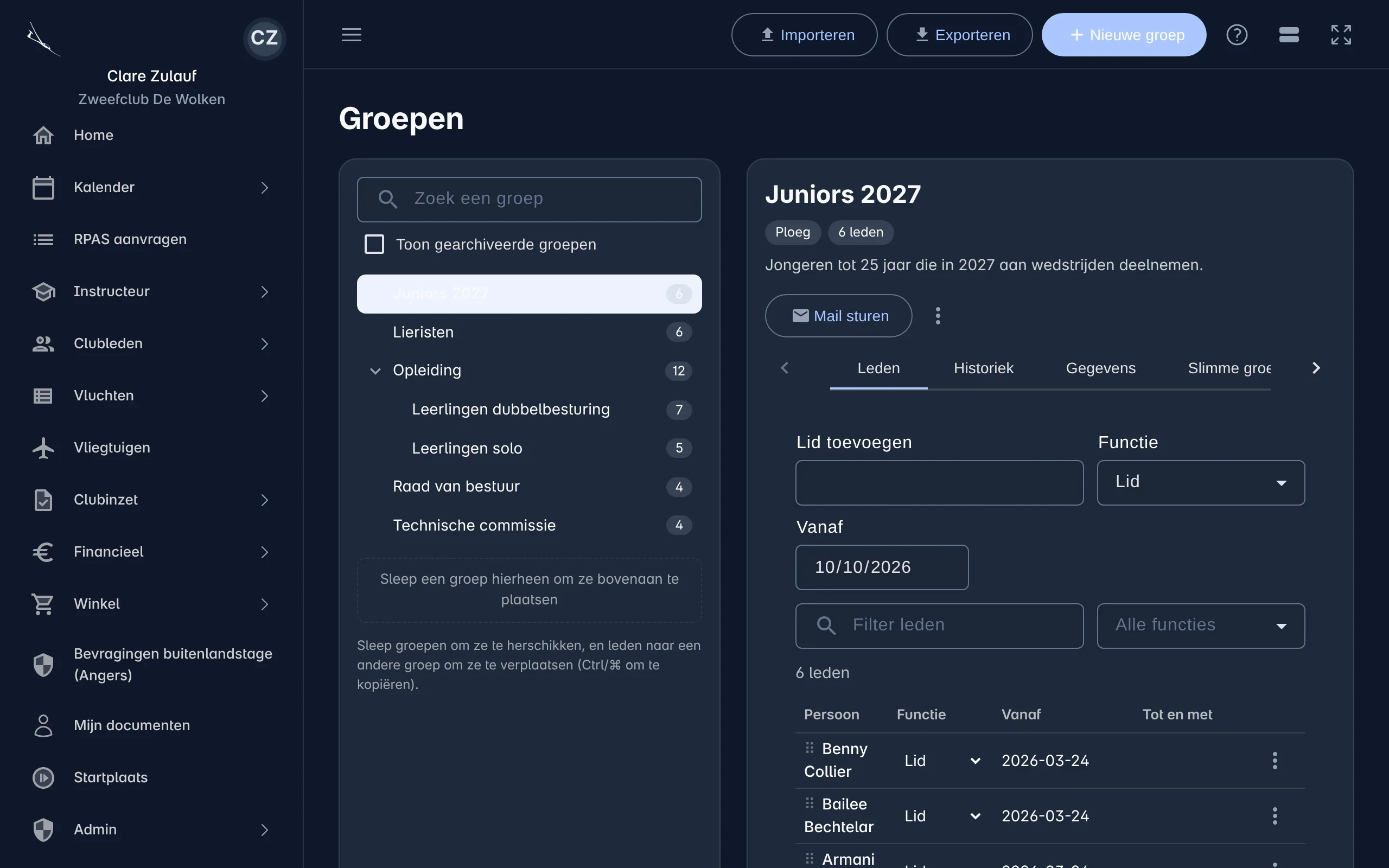This screenshot has height=868, width=1389.
Task: Enable Toon gearchiveerde groepen checkbox
Action: [374, 244]
